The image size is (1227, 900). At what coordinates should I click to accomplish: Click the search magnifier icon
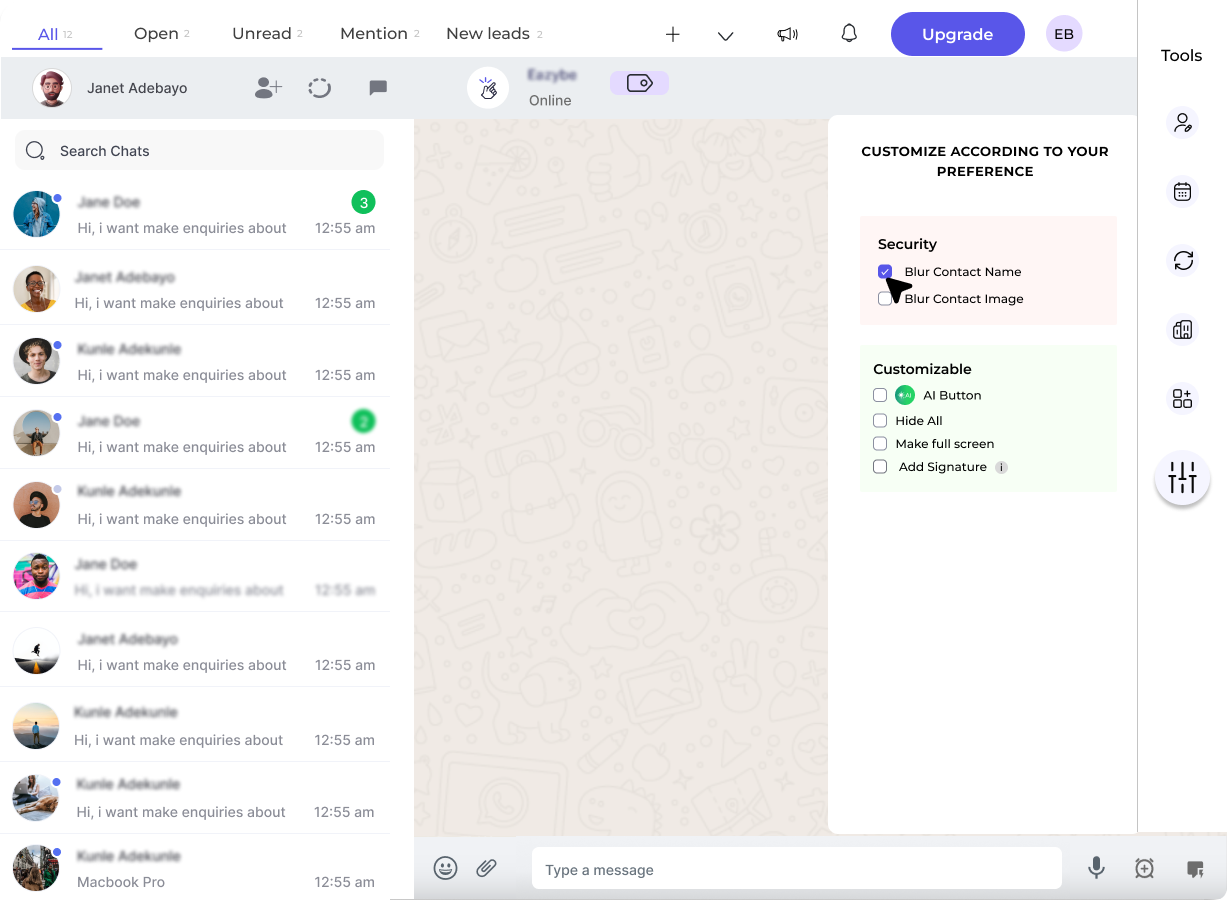(x=35, y=151)
